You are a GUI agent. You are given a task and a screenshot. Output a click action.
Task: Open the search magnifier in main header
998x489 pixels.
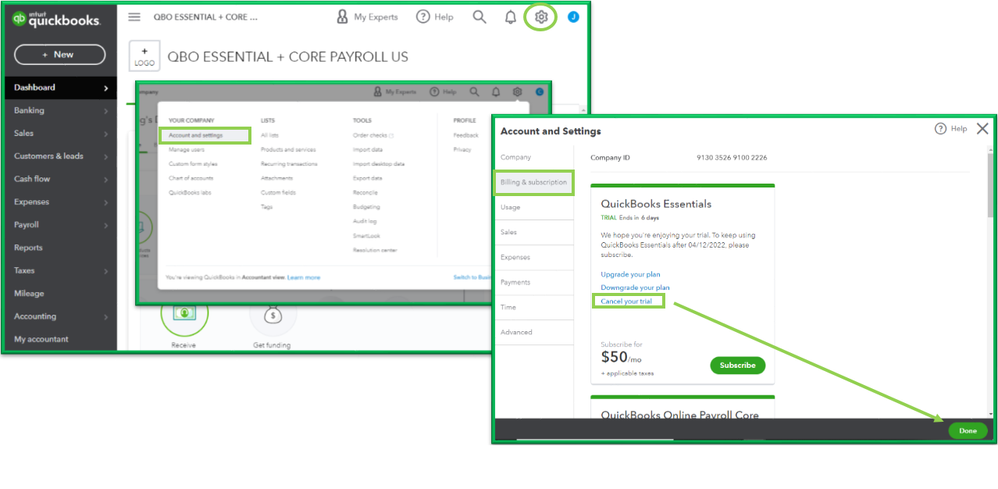pos(479,17)
